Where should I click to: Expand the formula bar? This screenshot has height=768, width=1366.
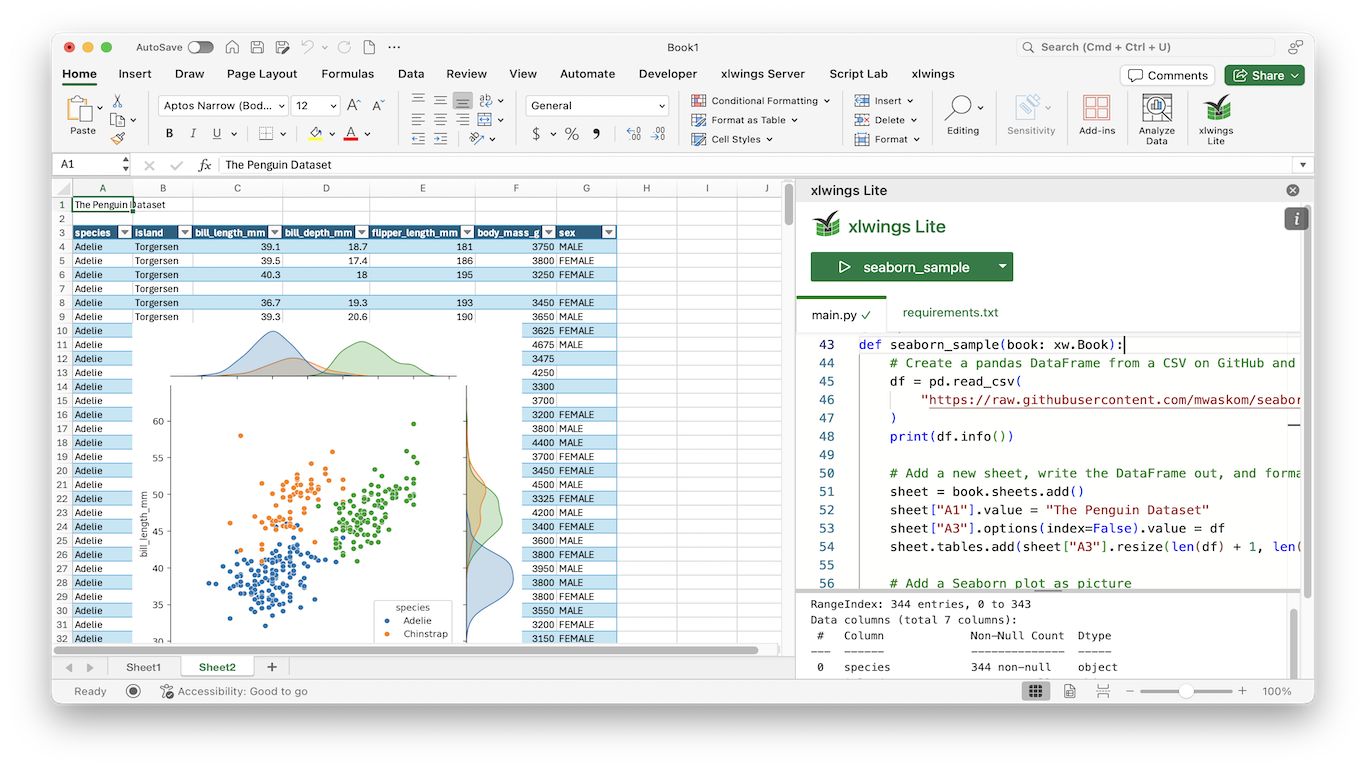tap(1302, 165)
